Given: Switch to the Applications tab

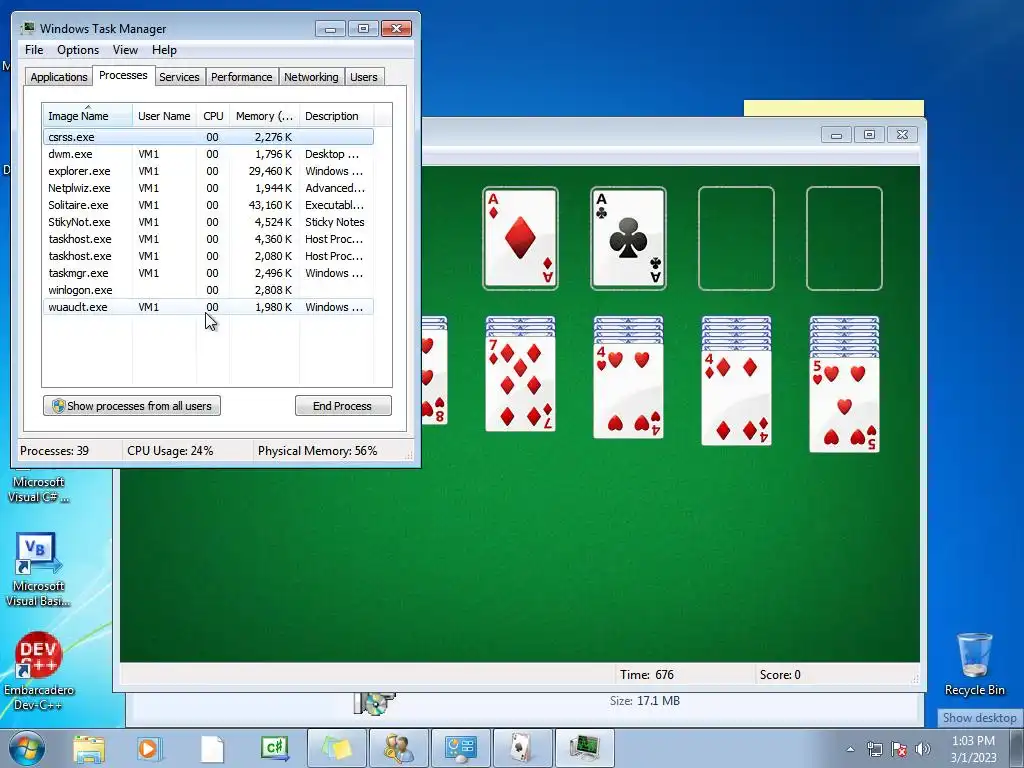Looking at the screenshot, I should click(59, 77).
